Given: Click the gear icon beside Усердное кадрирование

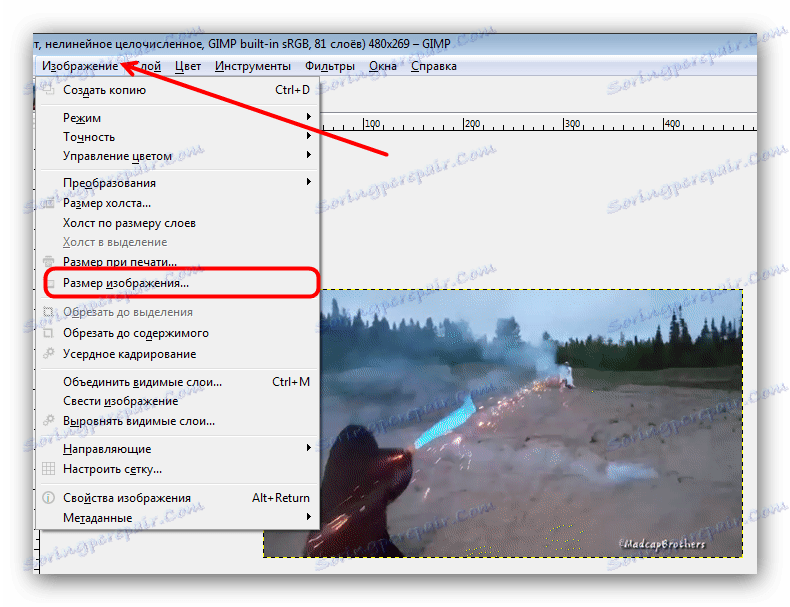Looking at the screenshot, I should tap(48, 353).
